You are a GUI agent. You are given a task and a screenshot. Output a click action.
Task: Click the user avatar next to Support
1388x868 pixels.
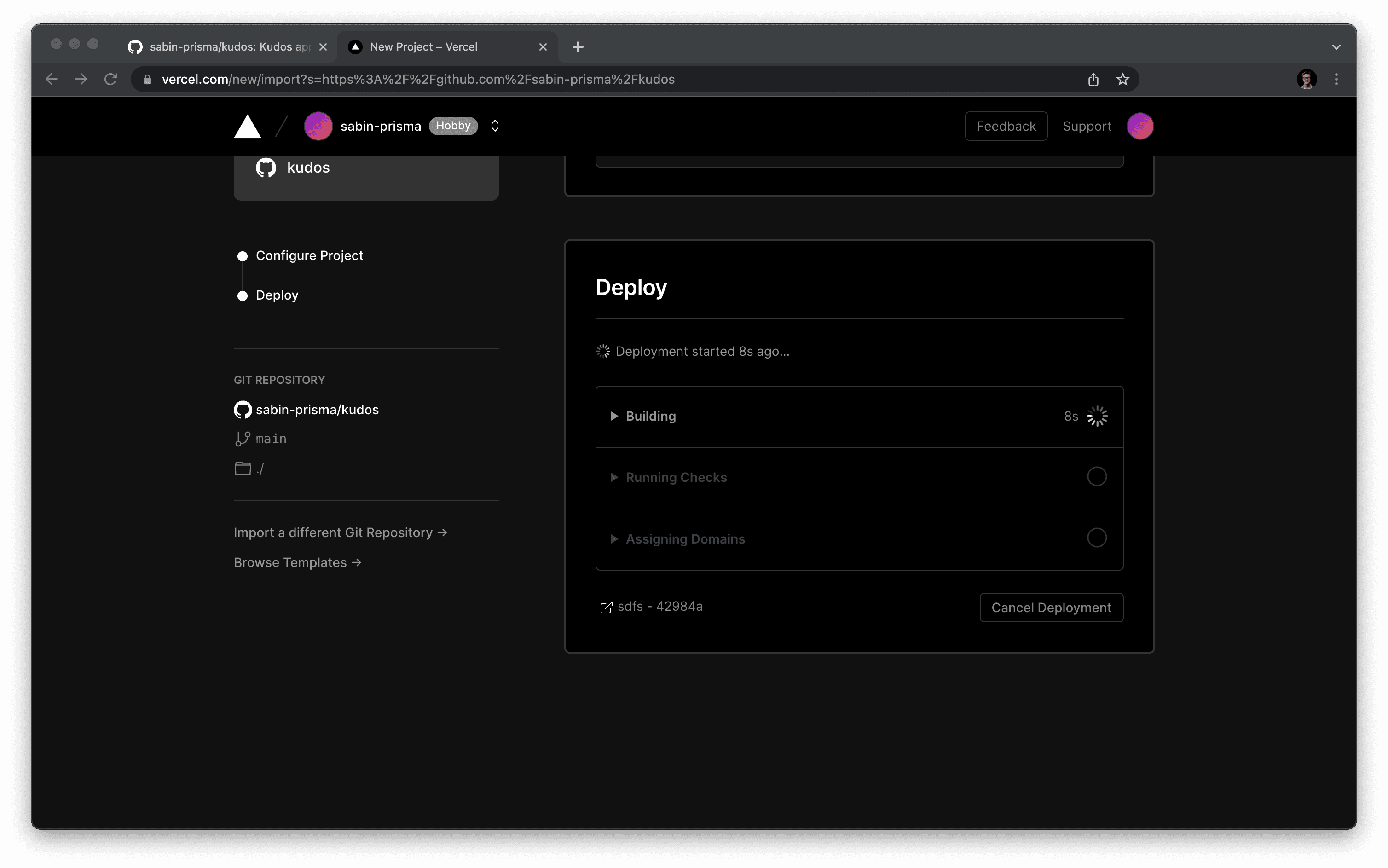[1139, 126]
